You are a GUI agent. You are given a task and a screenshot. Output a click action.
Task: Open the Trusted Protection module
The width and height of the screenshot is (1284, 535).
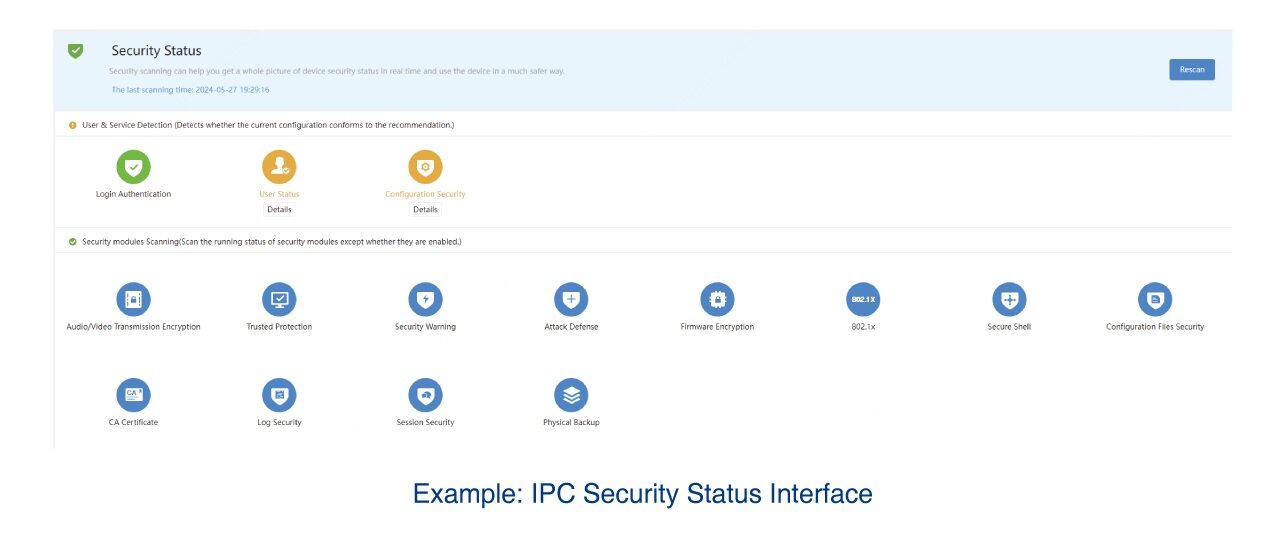[279, 299]
